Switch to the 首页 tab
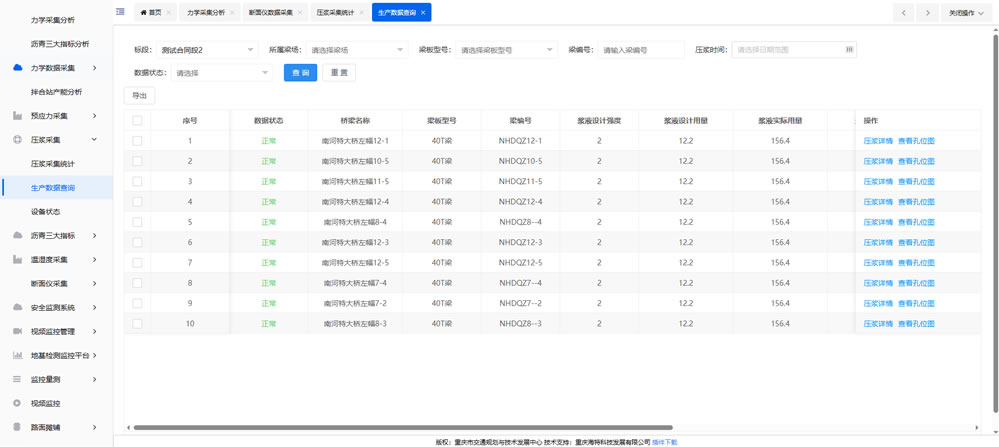This screenshot has width=999, height=447. click(152, 13)
